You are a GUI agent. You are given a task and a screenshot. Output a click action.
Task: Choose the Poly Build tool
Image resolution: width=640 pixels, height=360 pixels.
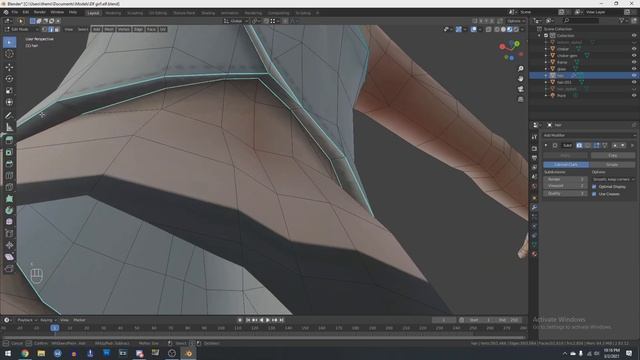[x=9, y=199]
